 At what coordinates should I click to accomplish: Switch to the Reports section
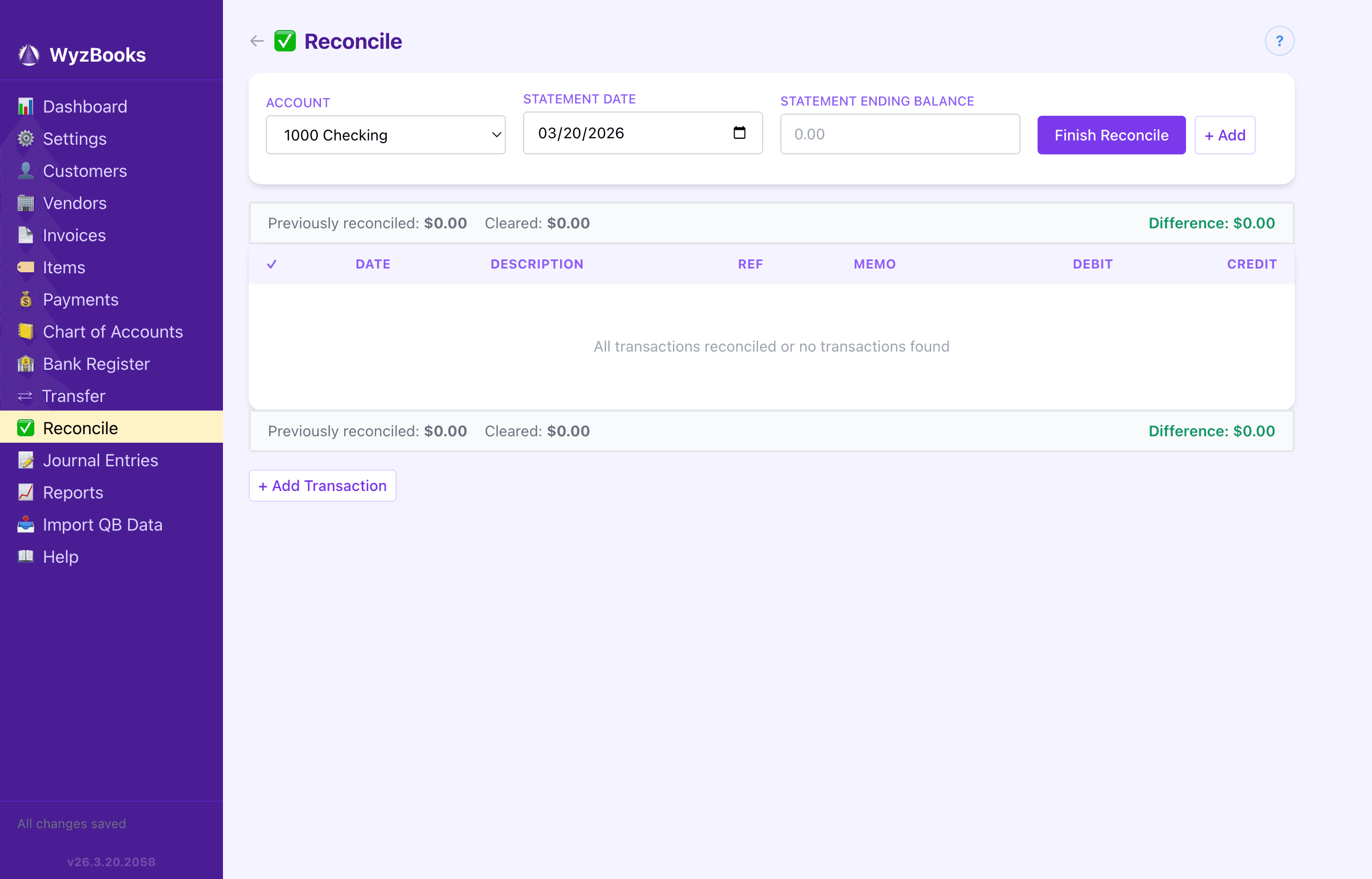(73, 492)
